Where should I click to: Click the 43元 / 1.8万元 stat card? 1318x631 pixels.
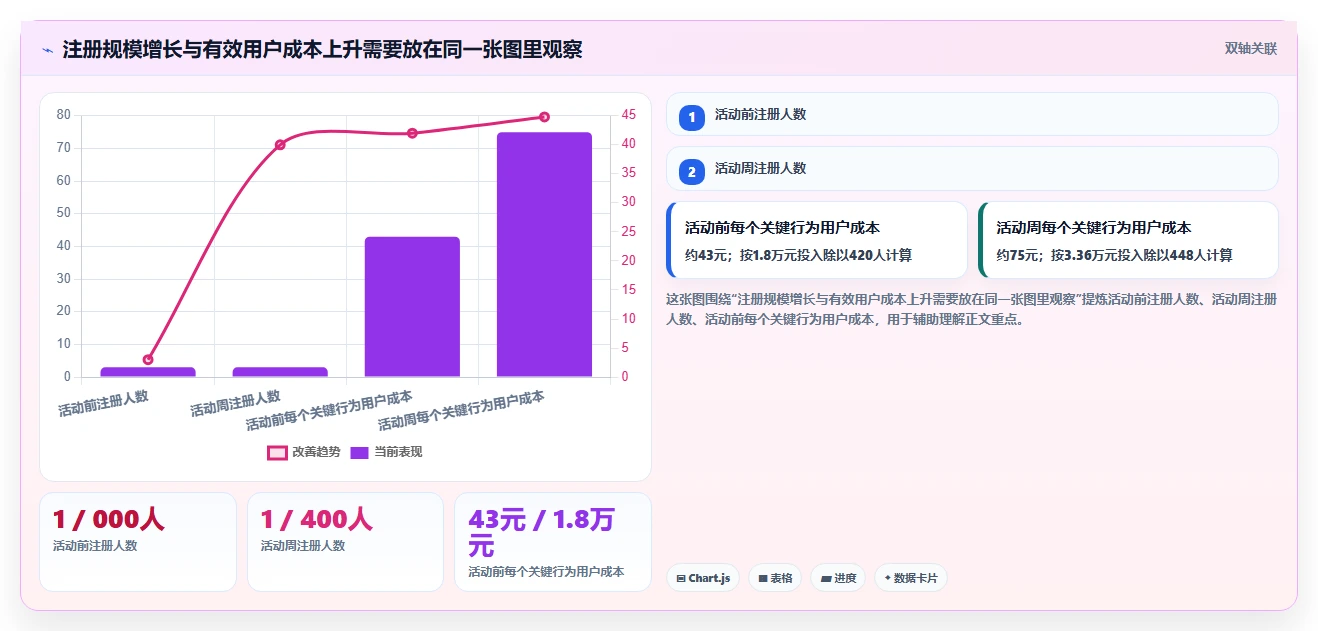tap(553, 542)
